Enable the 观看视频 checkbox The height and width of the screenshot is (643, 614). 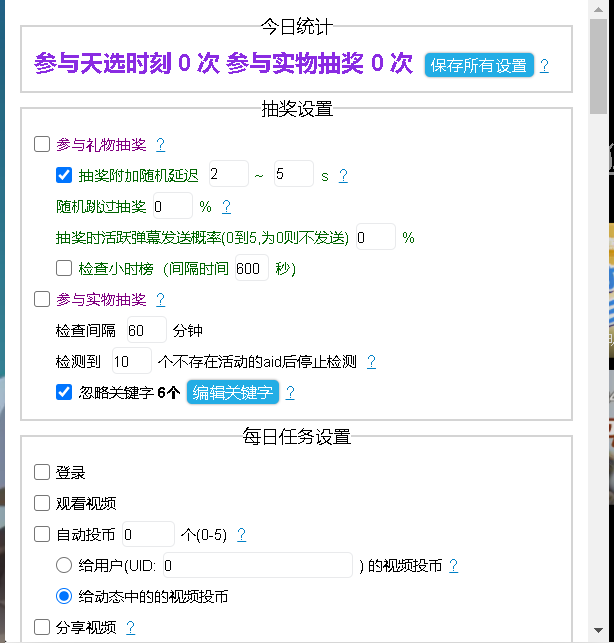click(42, 503)
